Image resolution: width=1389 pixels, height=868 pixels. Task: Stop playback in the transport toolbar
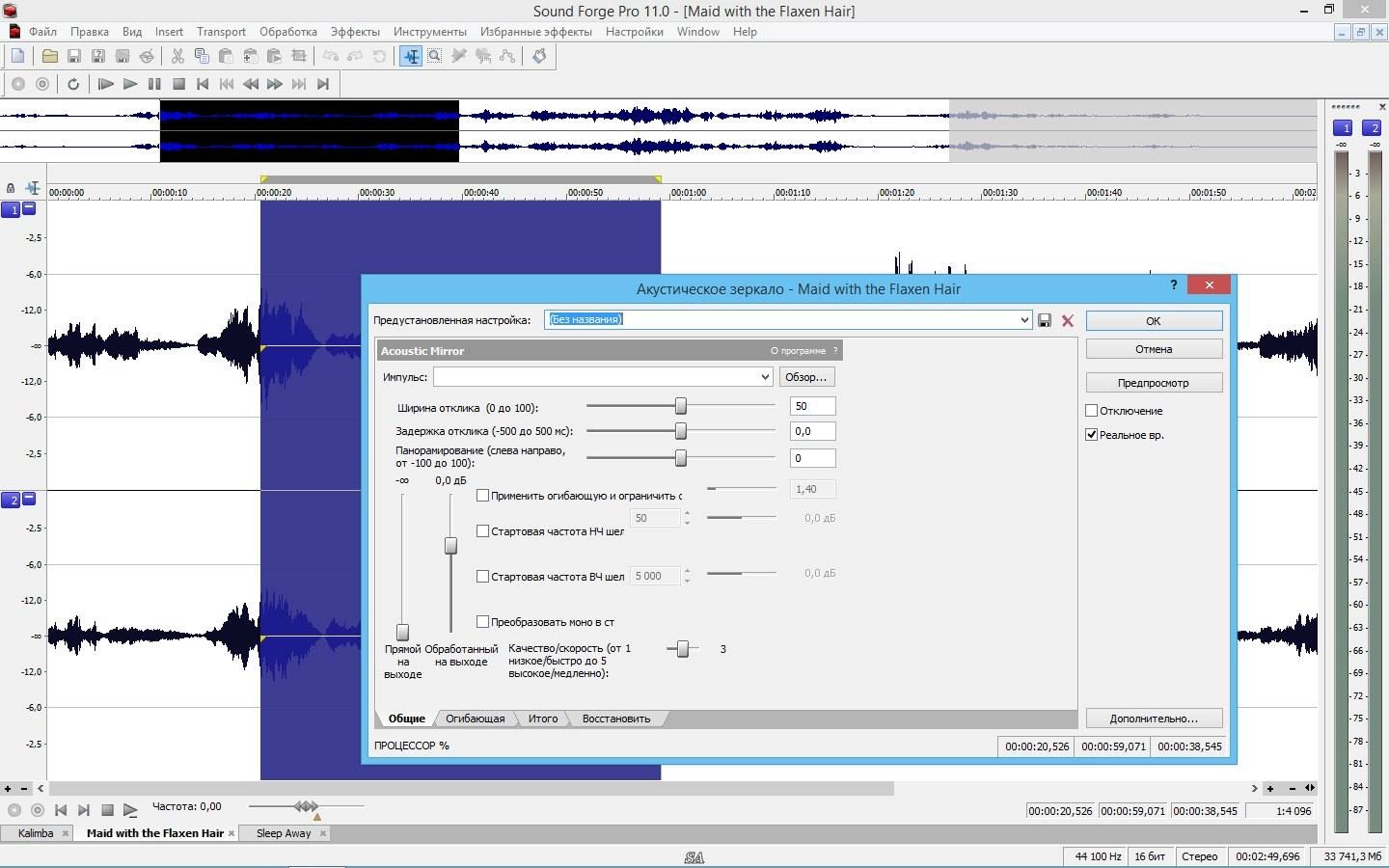pyautogui.click(x=178, y=84)
